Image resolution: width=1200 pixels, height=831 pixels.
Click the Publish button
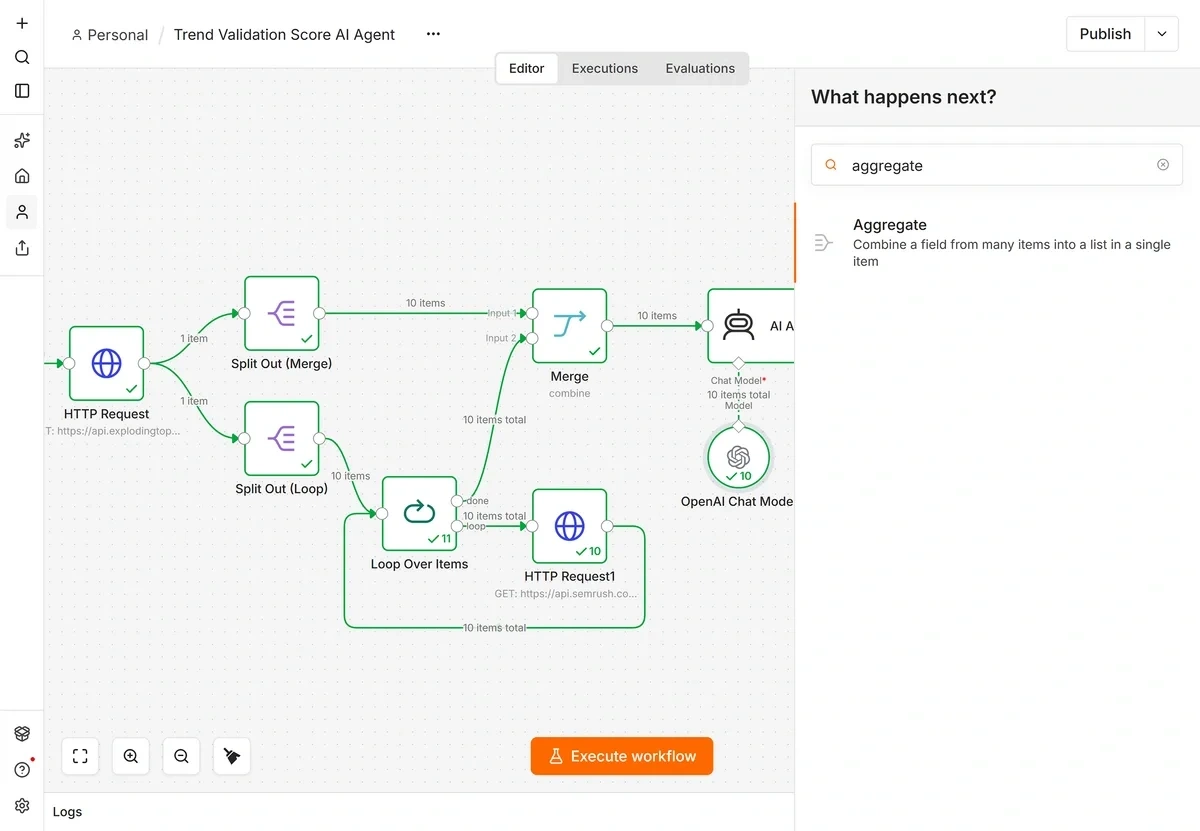click(x=1105, y=34)
